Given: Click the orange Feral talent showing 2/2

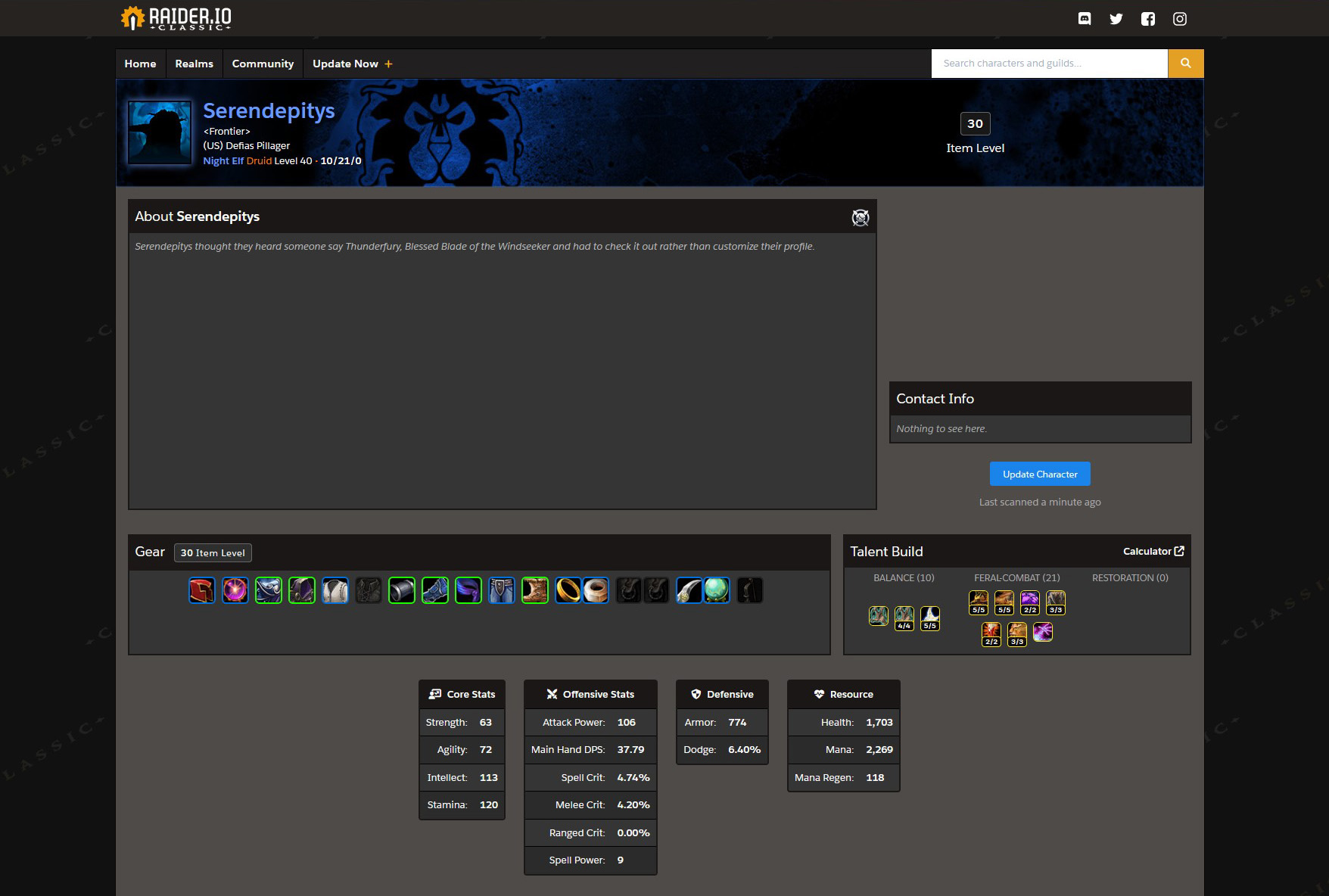Looking at the screenshot, I should pyautogui.click(x=991, y=634).
